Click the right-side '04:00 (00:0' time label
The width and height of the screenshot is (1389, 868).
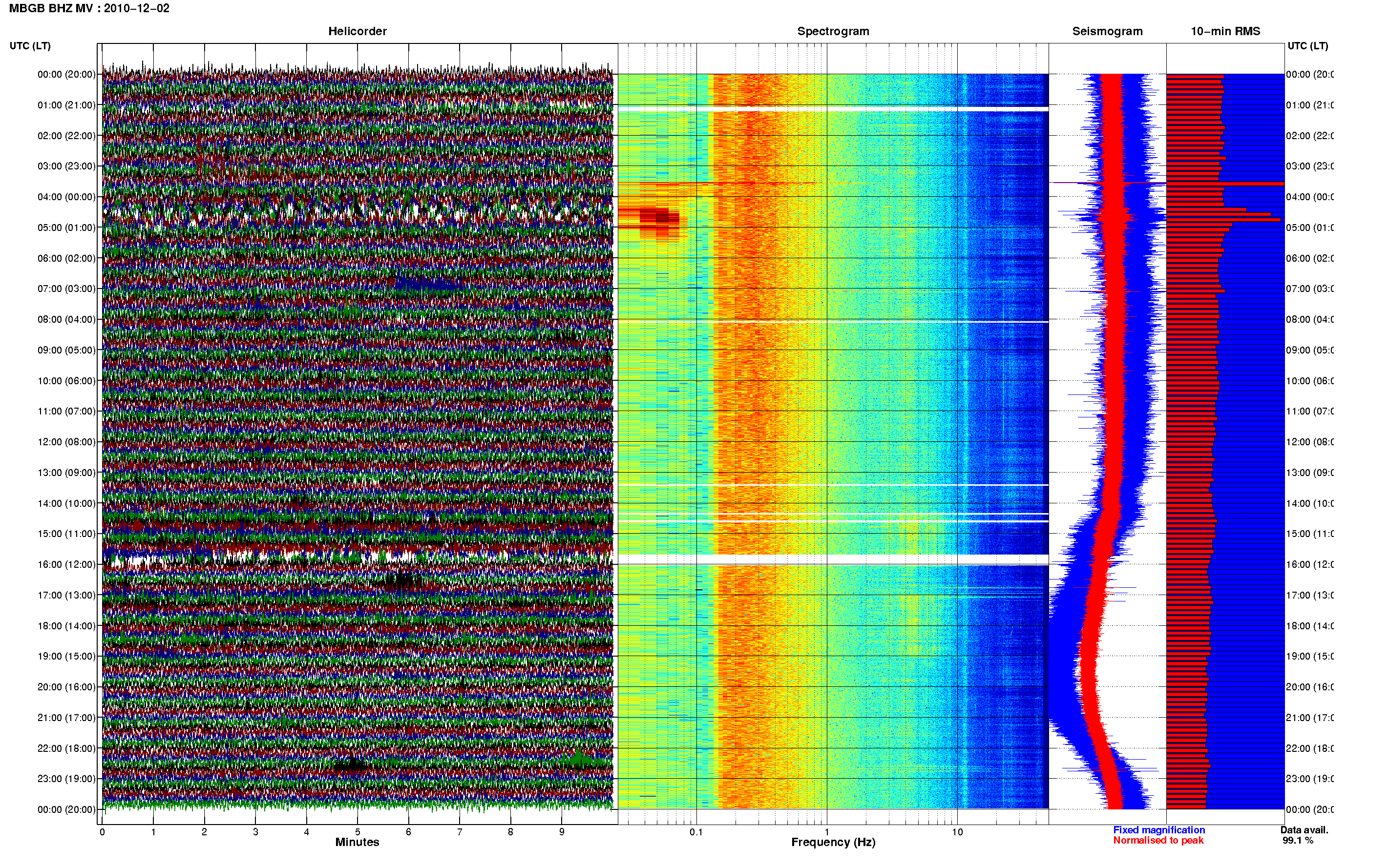click(x=1310, y=197)
